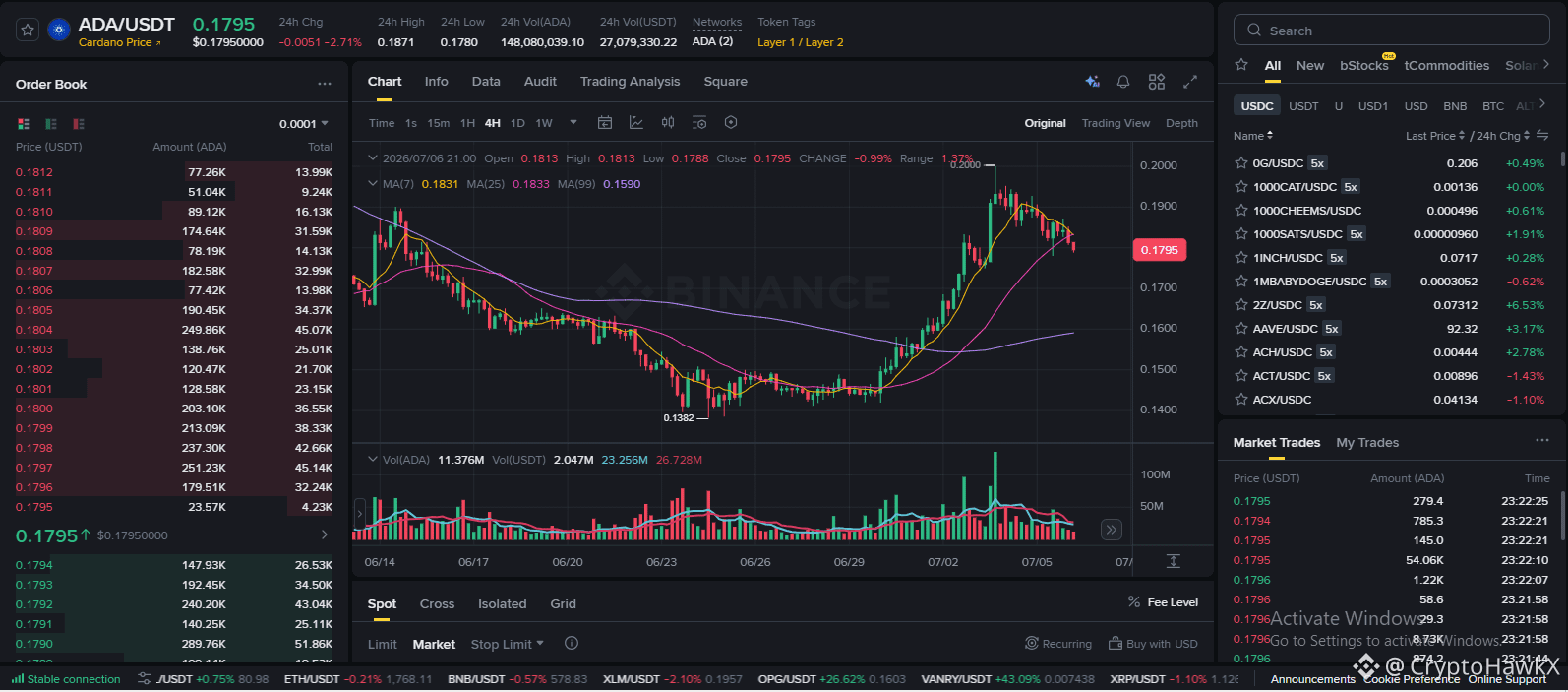Open Order Book more options menu
Image resolution: width=1568 pixels, height=692 pixels.
325,84
